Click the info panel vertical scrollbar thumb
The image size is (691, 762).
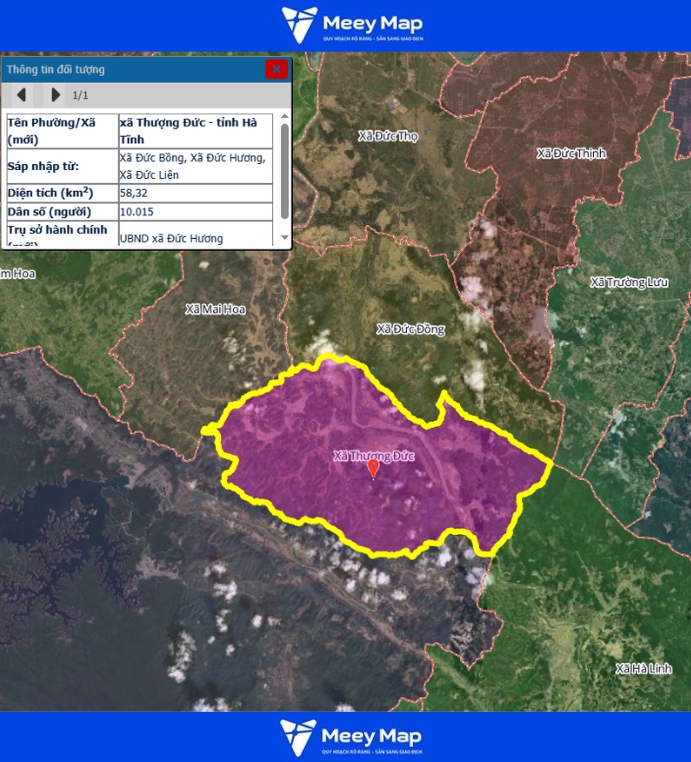pos(284,170)
